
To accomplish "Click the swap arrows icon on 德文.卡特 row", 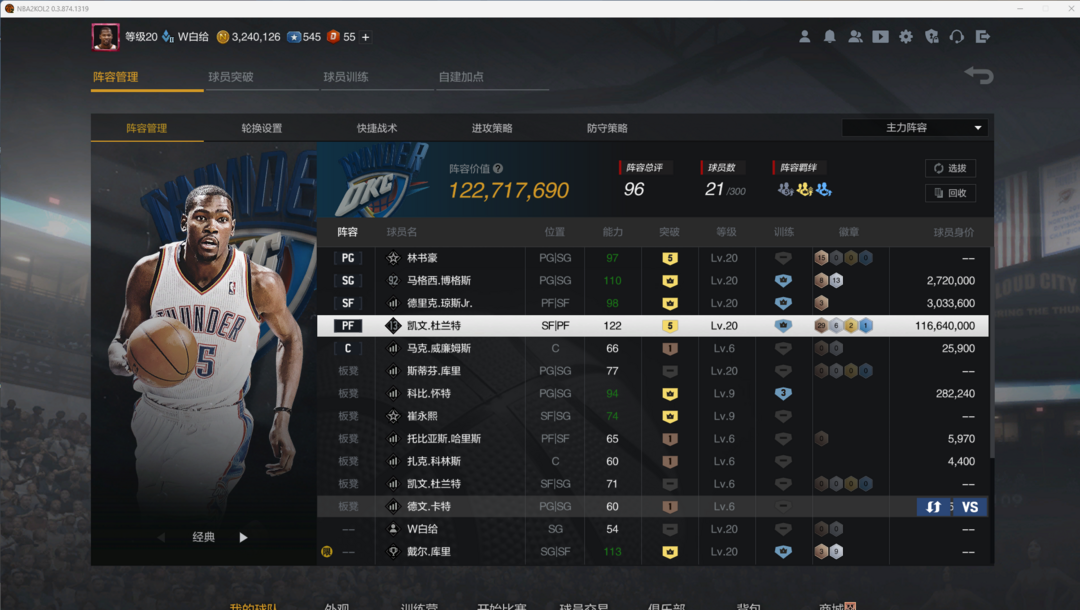I will (x=933, y=507).
